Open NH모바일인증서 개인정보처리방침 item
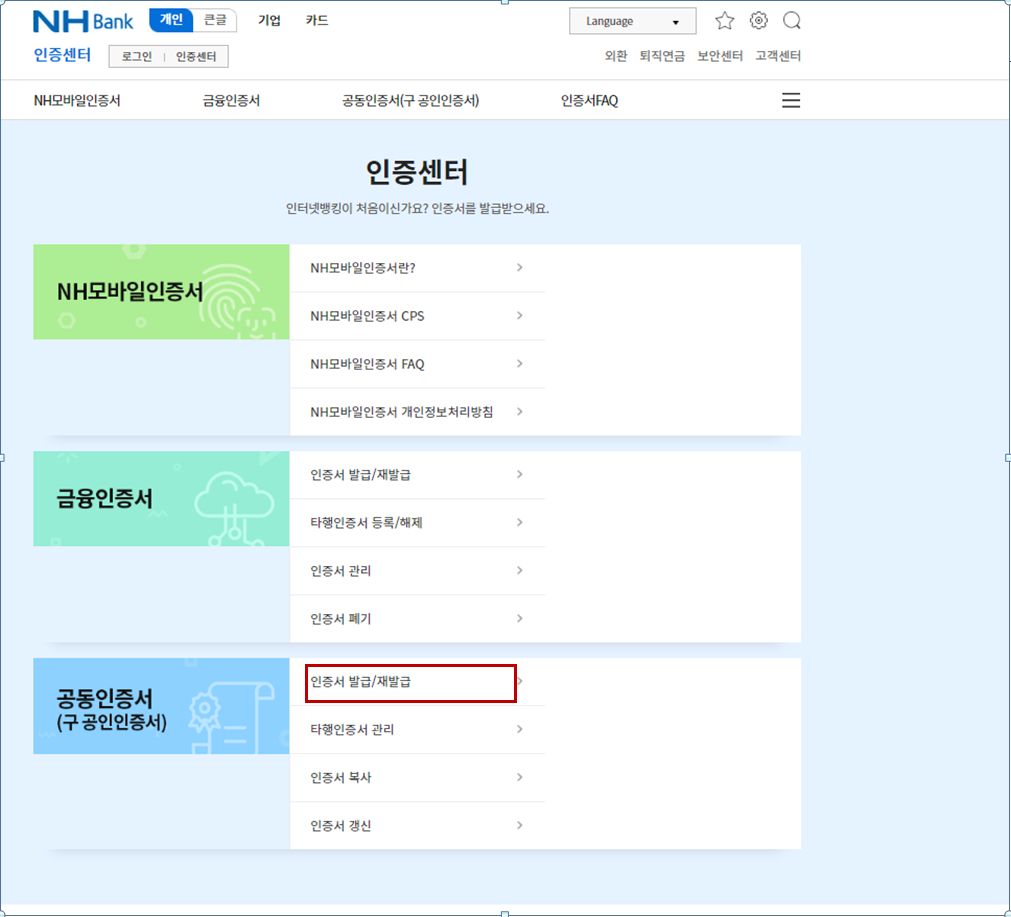The width and height of the screenshot is (1011, 917). (x=417, y=412)
